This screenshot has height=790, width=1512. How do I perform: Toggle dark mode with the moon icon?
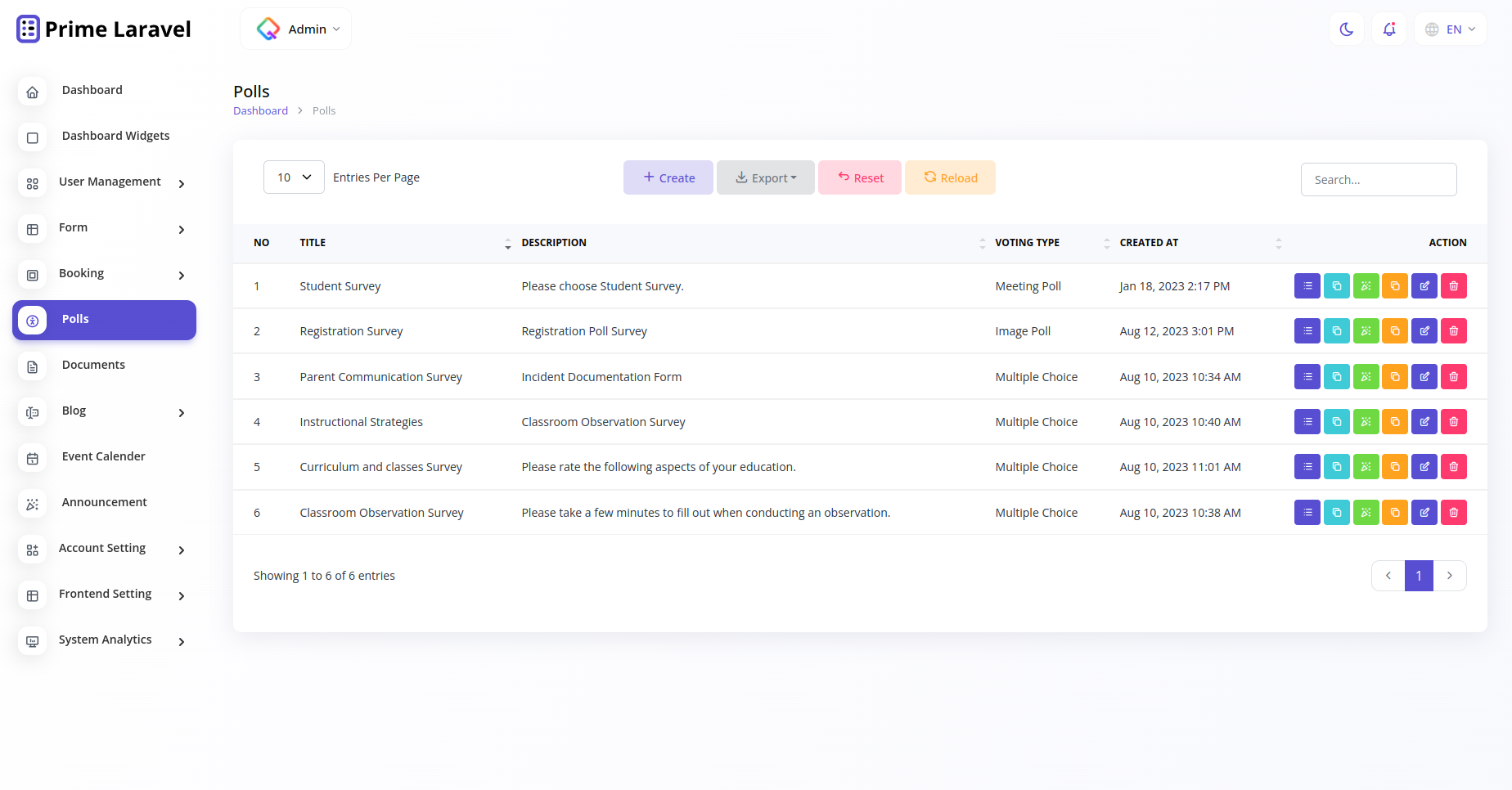pos(1346,29)
